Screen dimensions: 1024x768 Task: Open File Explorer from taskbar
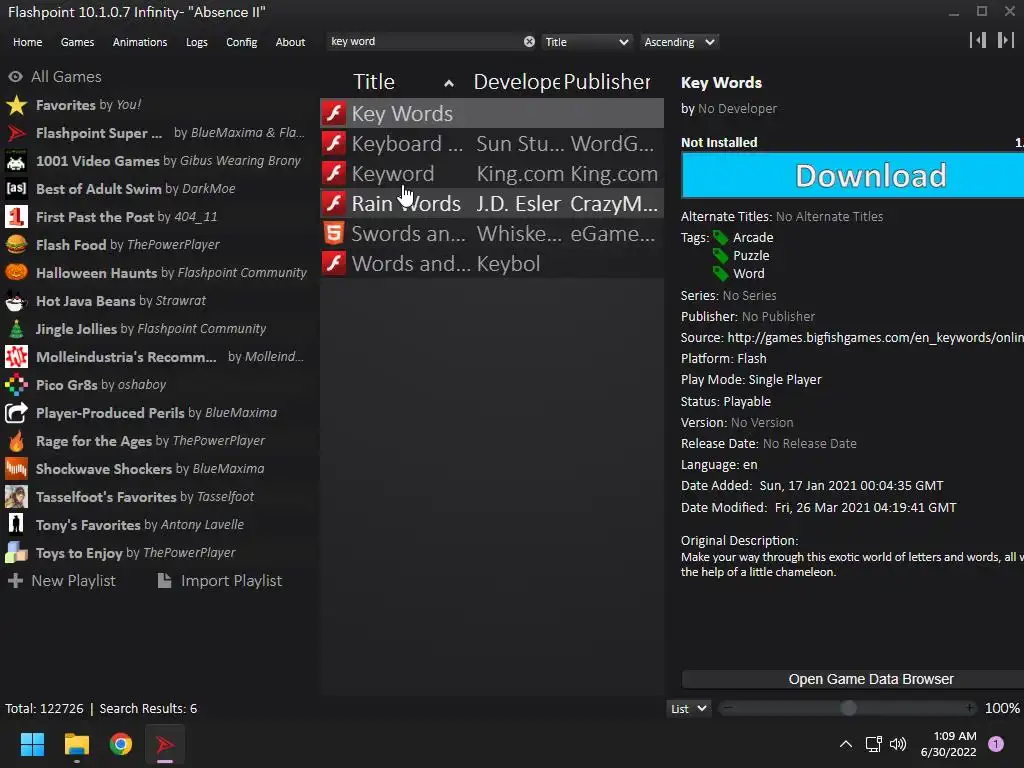pyautogui.click(x=76, y=744)
